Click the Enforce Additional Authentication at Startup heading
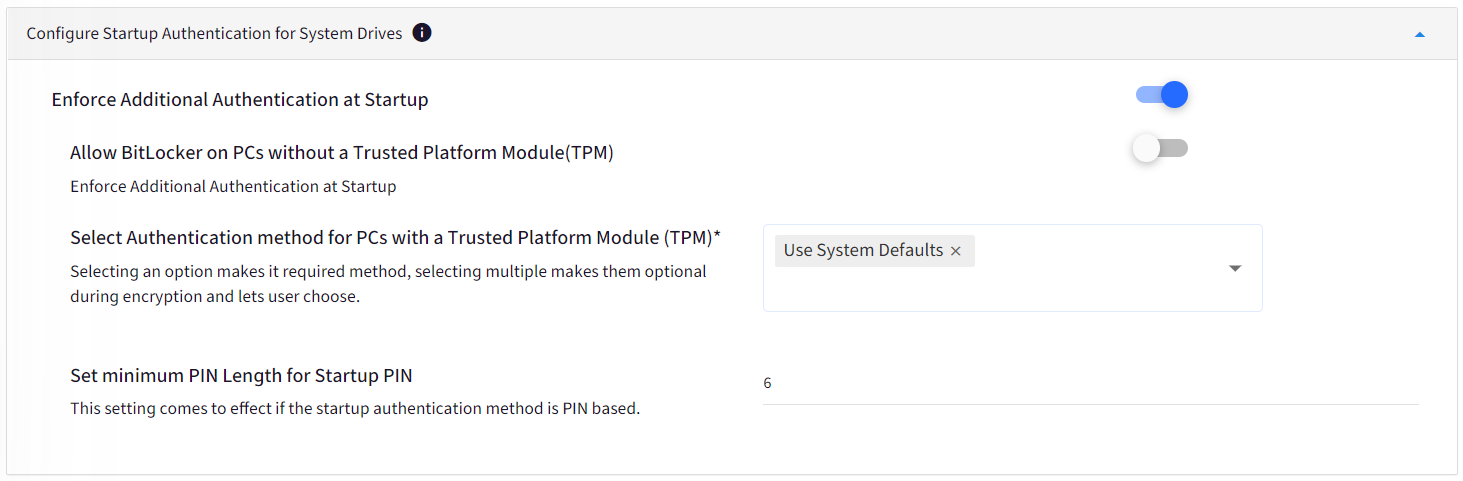 coord(240,100)
